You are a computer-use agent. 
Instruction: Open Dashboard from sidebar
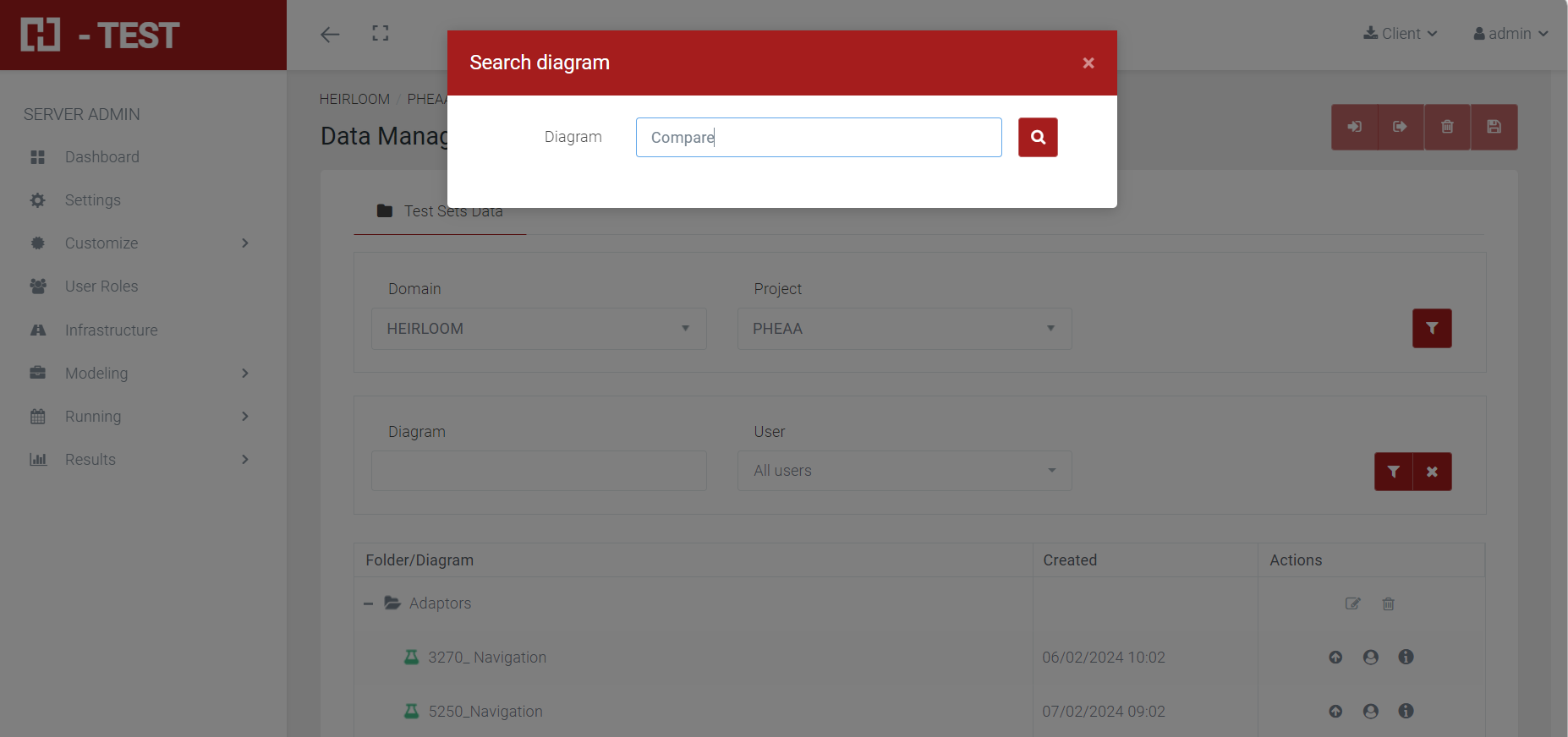click(x=101, y=157)
